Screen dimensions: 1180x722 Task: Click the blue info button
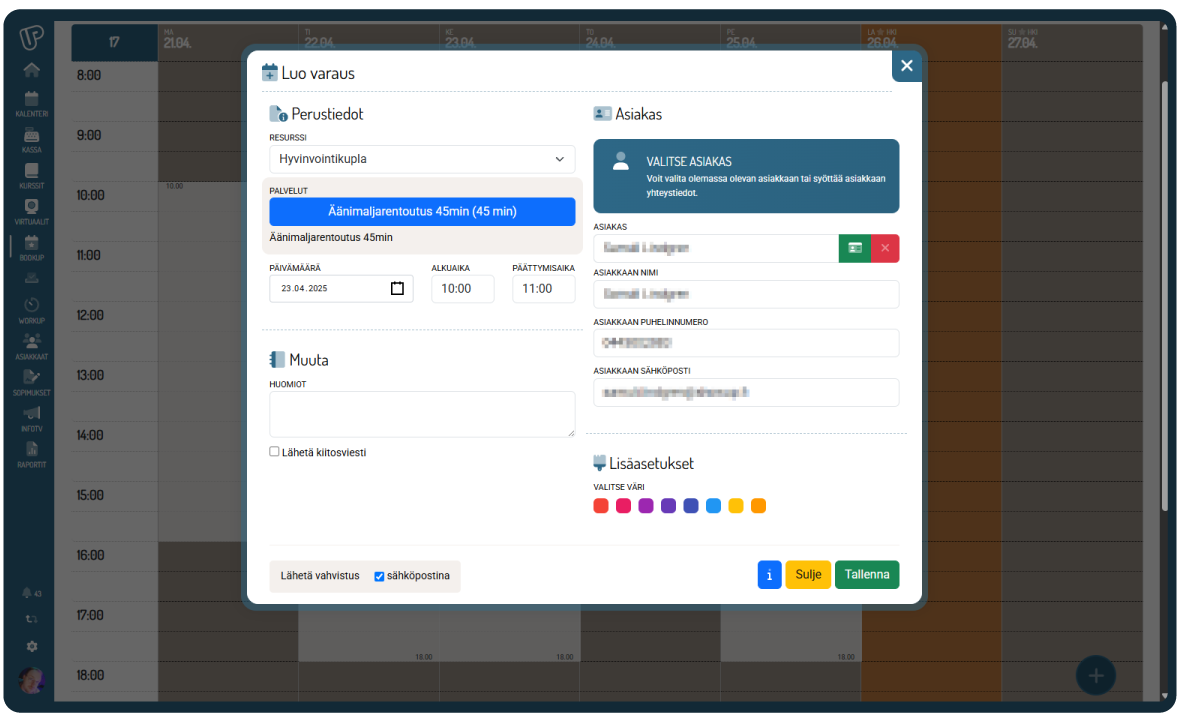(769, 575)
